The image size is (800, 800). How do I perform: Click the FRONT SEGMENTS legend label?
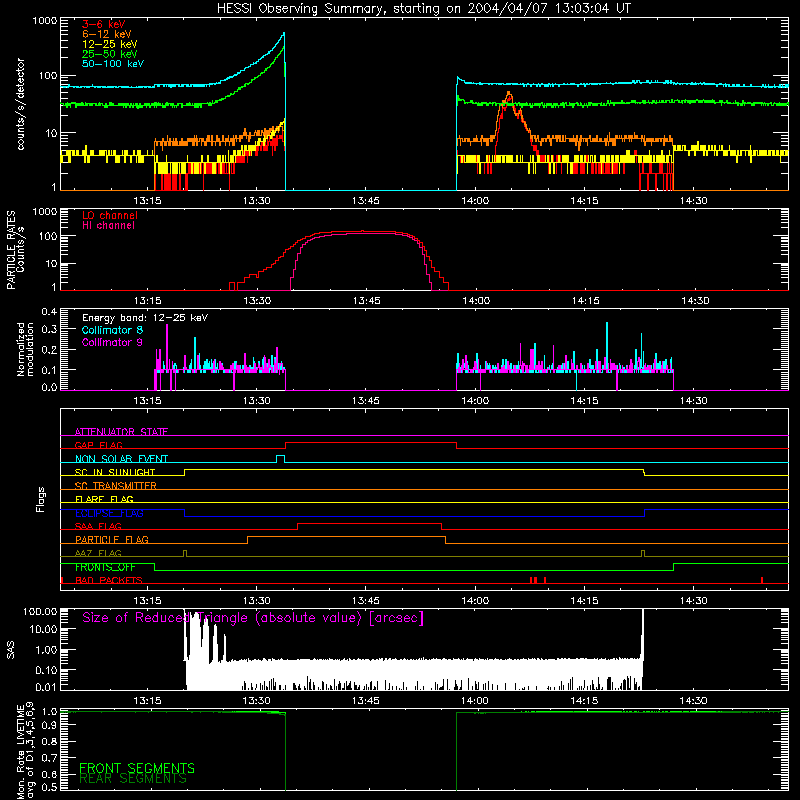tap(137, 768)
